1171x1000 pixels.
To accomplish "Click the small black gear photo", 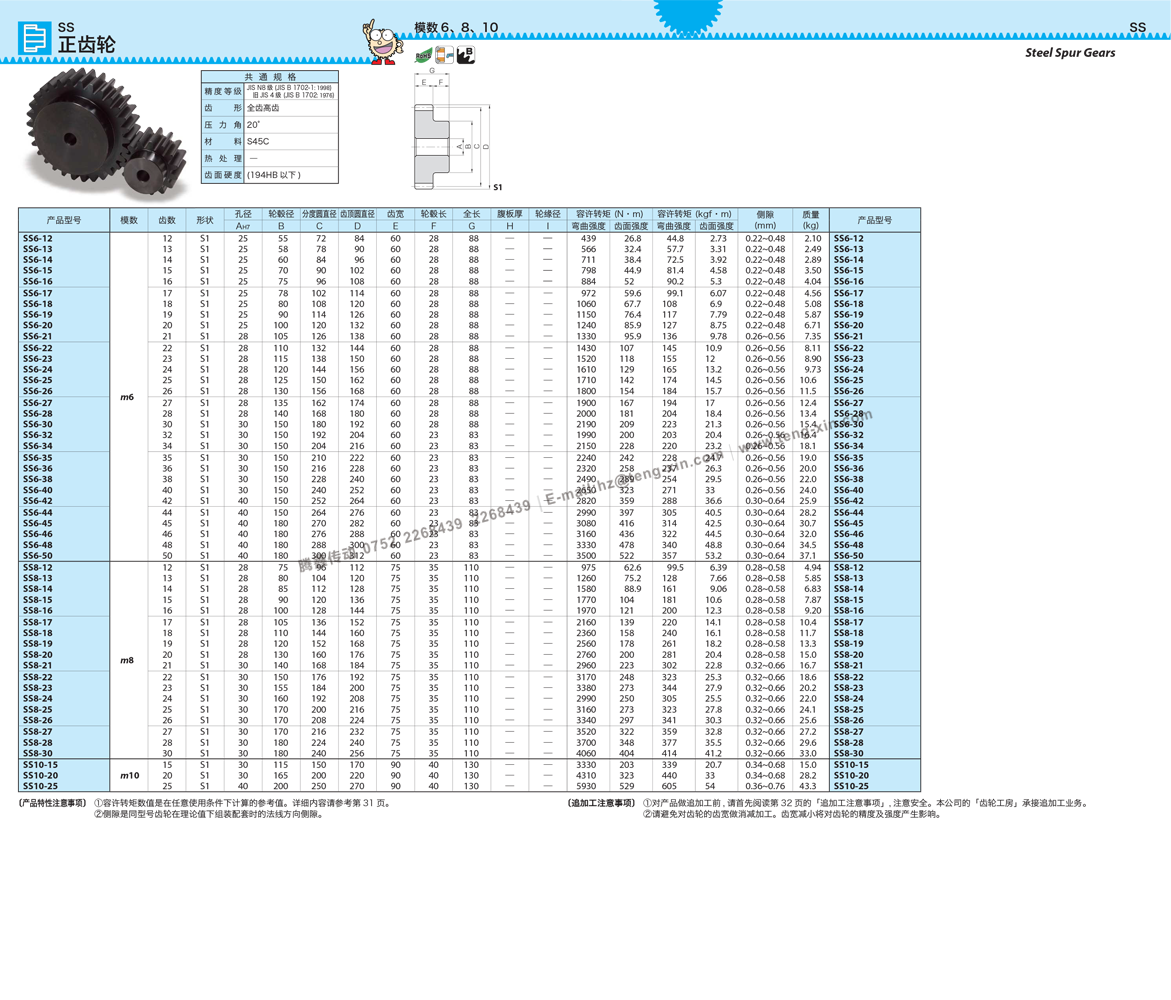I will click(x=155, y=168).
